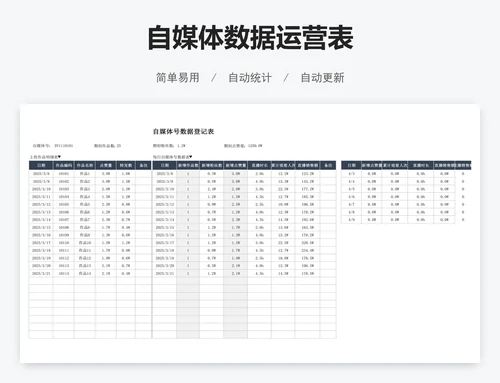Click the 新增作品数 column header
The height and width of the screenshot is (383, 500).
click(188, 165)
